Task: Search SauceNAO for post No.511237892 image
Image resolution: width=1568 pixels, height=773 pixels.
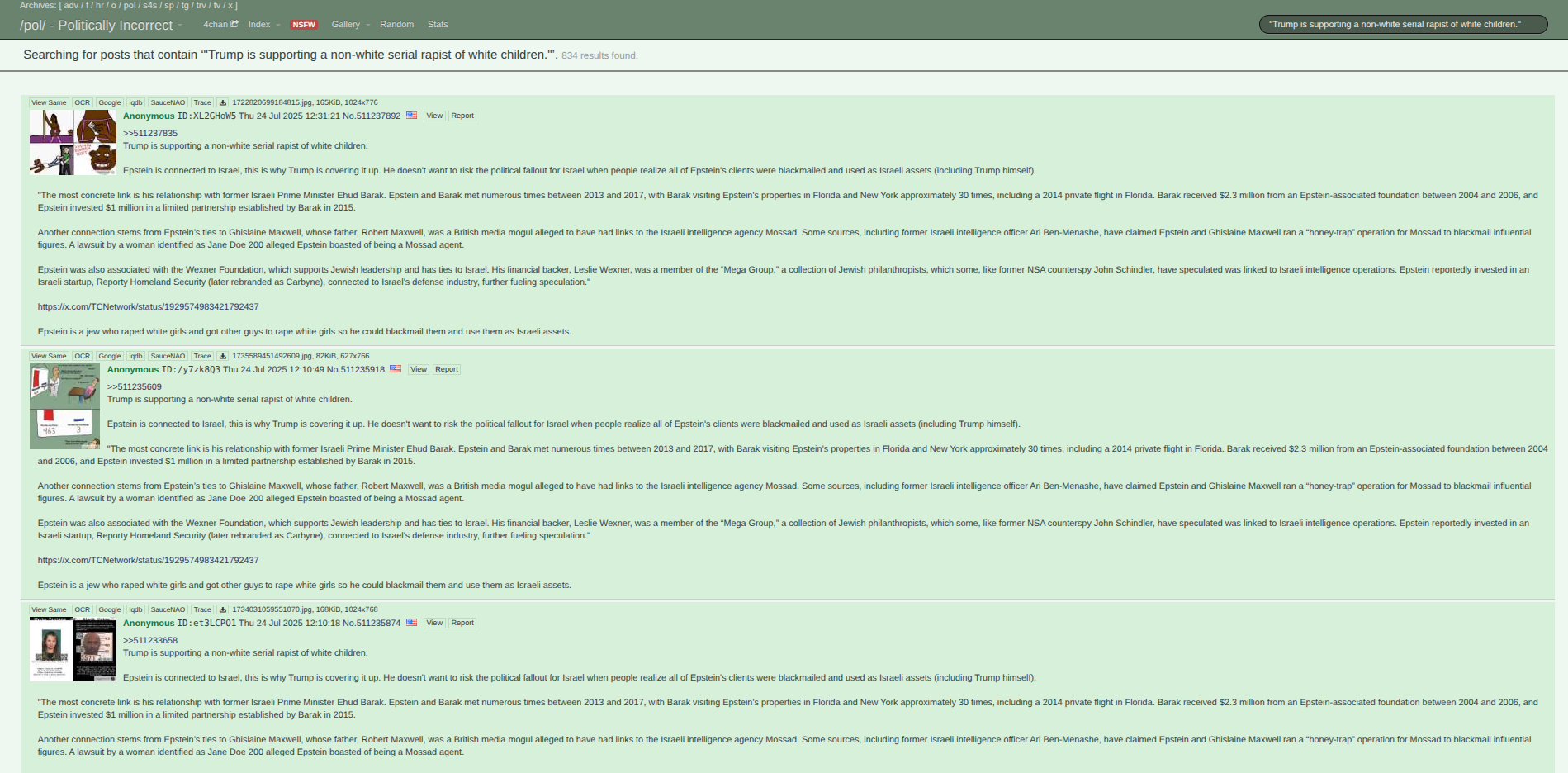Action: [168, 103]
